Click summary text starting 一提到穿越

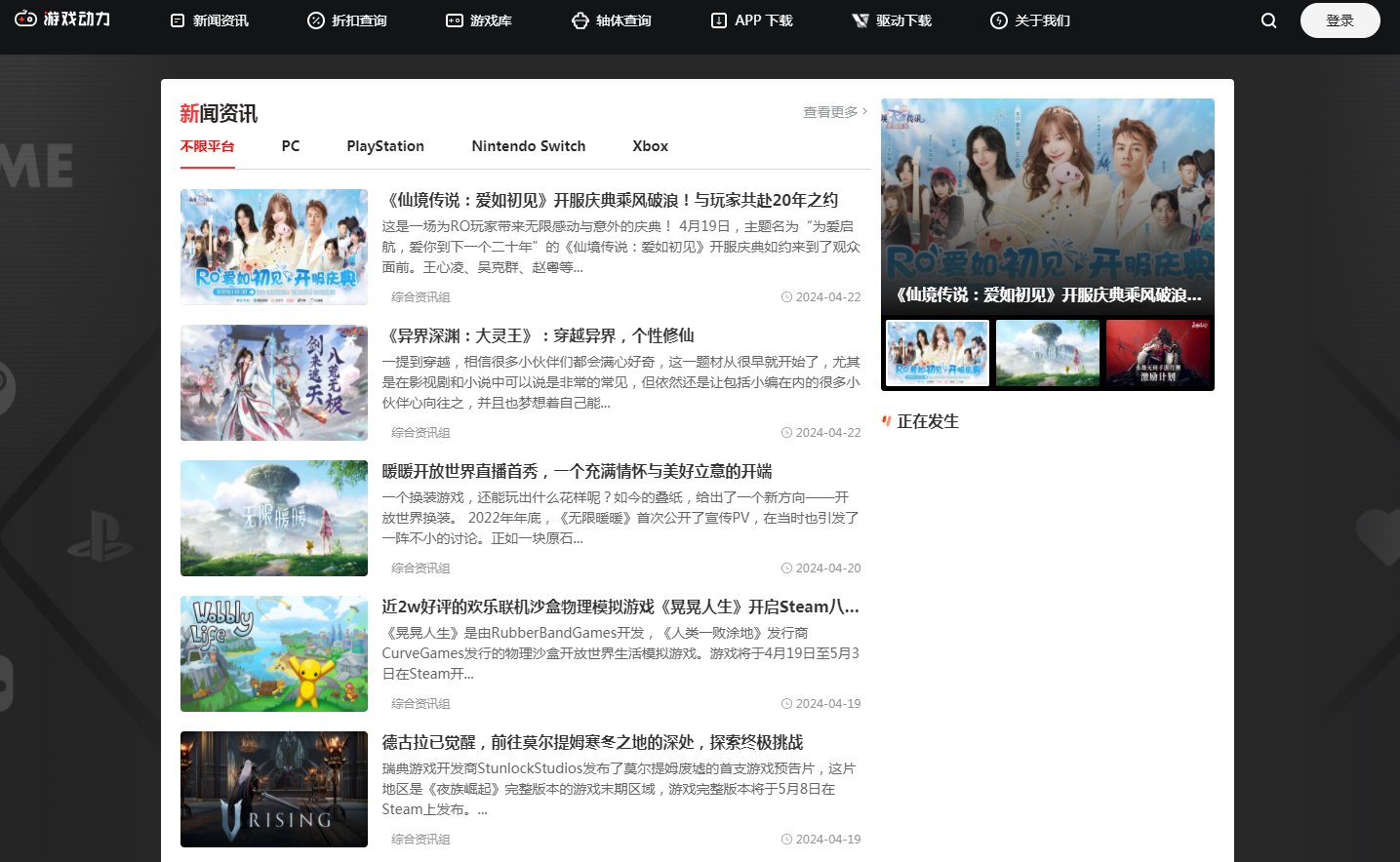pyautogui.click(x=620, y=382)
